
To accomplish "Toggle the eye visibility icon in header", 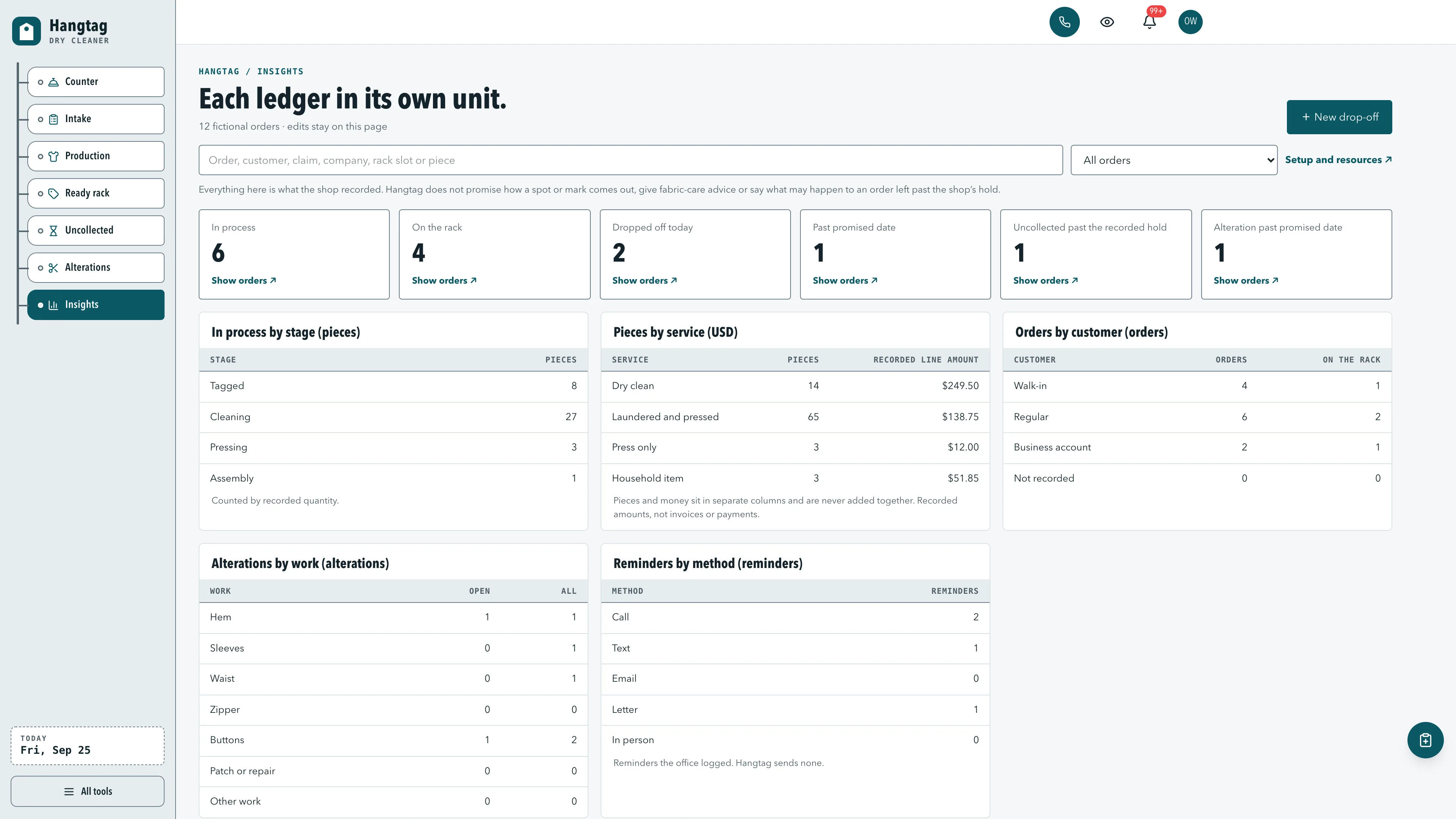I will (x=1107, y=22).
